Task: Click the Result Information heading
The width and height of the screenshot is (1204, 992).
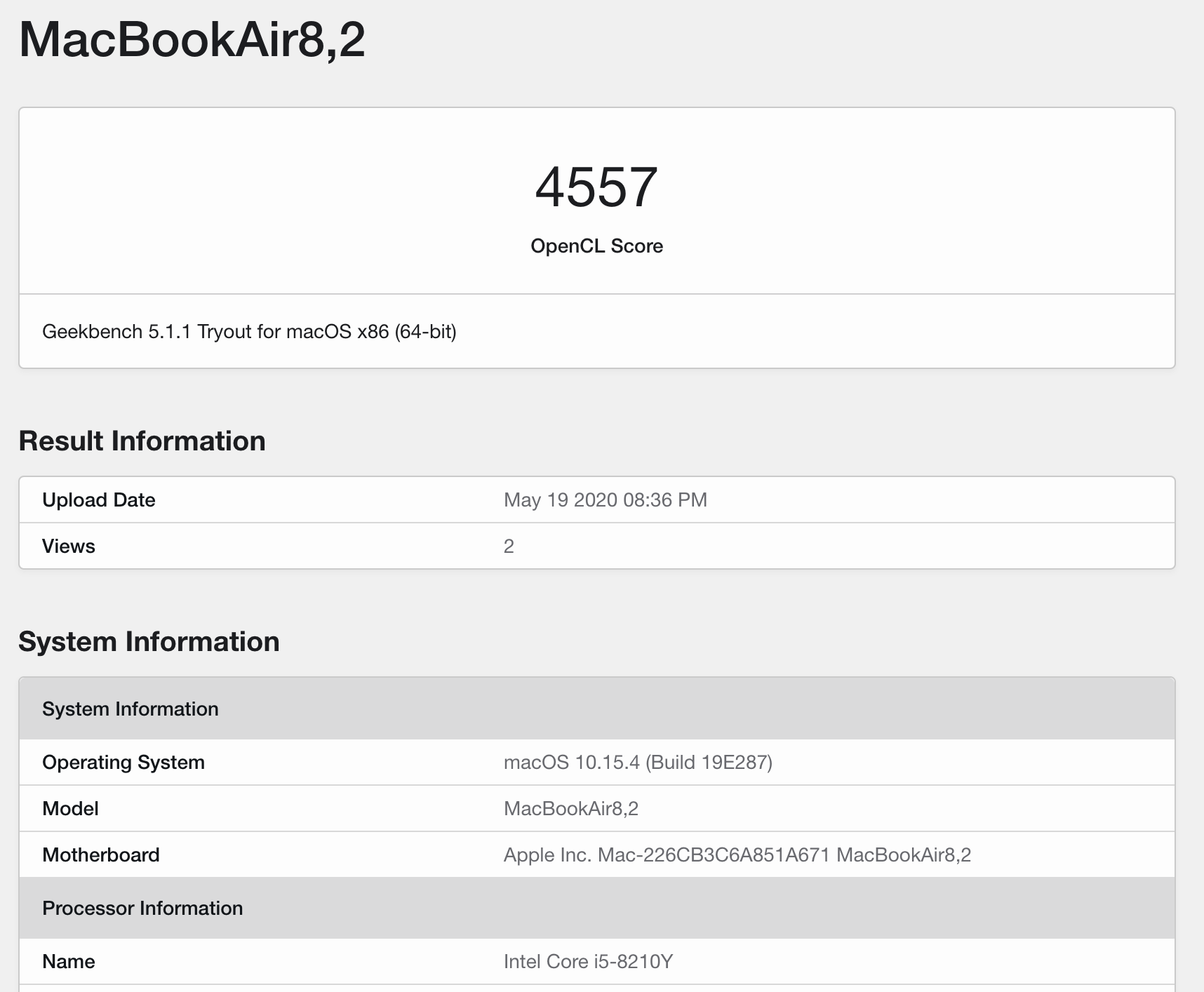Action: (142, 441)
